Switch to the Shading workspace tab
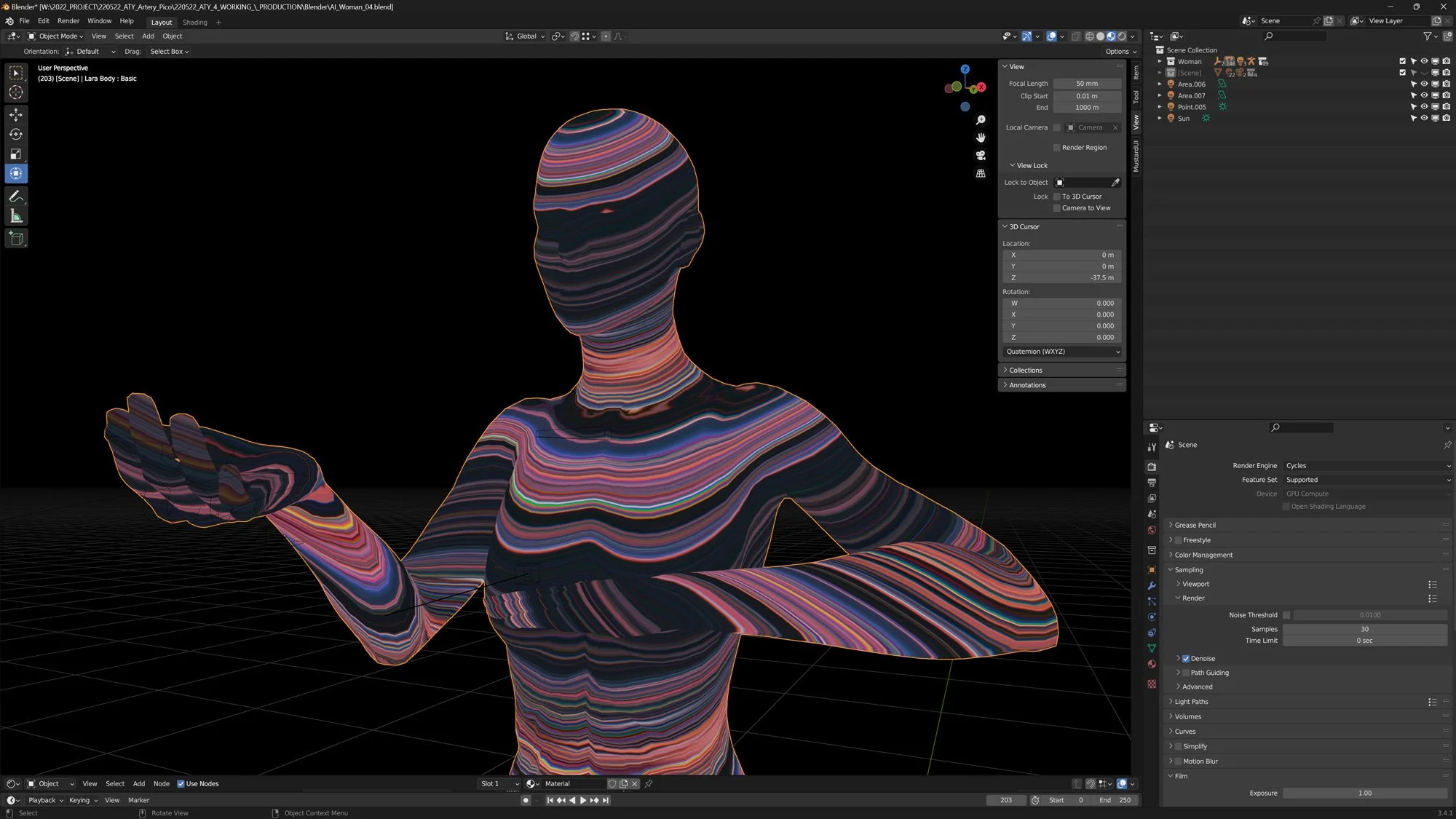Screen dimensions: 1456x819 tap(194, 23)
